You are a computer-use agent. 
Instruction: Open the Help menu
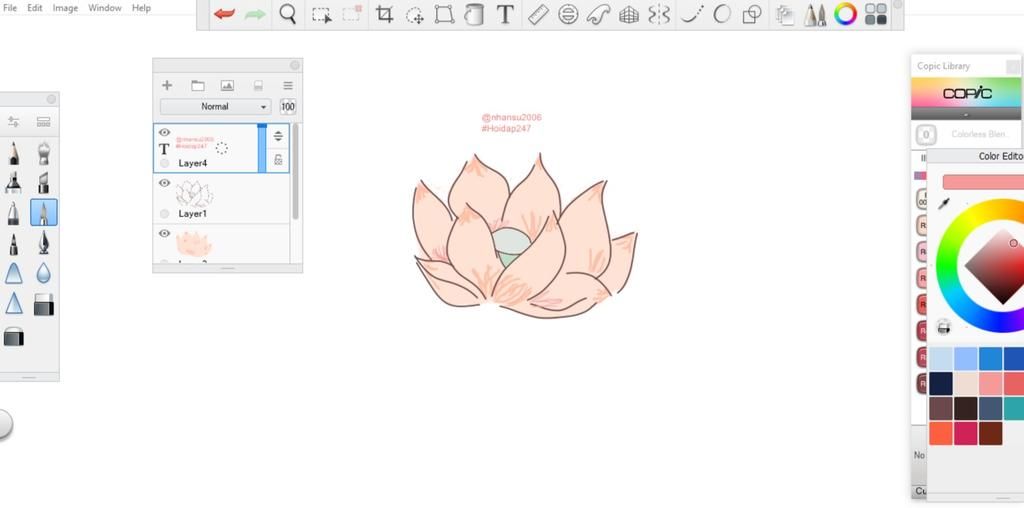tap(141, 8)
